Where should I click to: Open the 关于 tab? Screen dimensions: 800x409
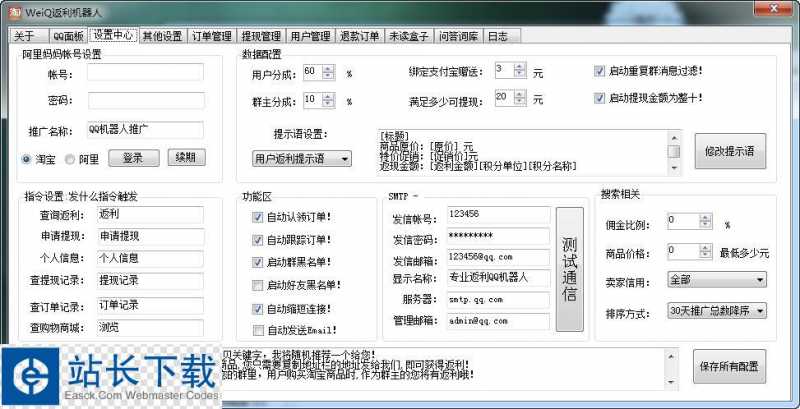tap(29, 36)
